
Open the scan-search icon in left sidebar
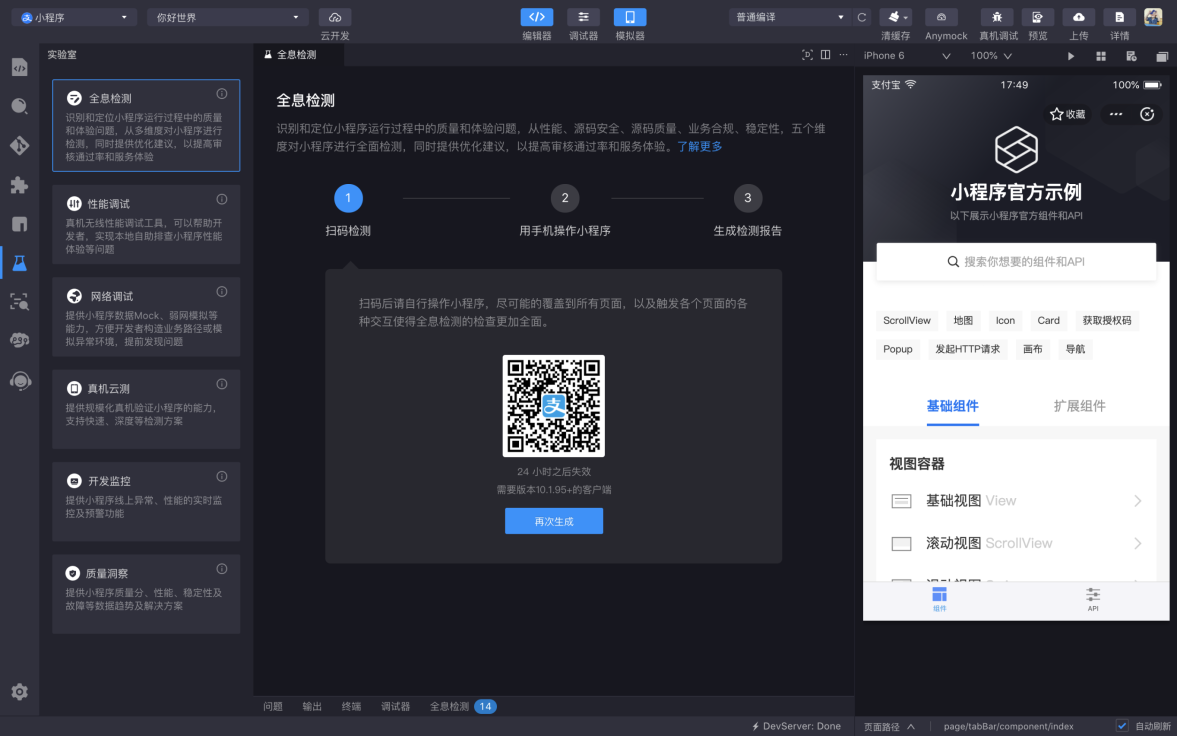tap(20, 302)
